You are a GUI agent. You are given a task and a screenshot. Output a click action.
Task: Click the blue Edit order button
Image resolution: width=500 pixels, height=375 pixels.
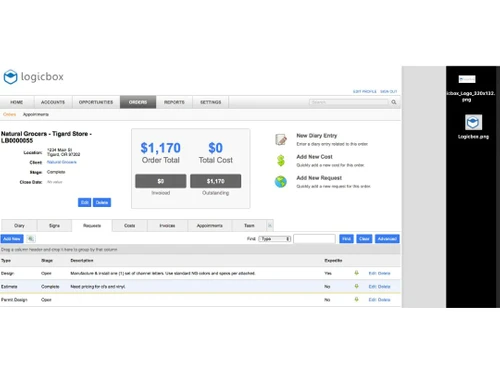[x=84, y=202]
